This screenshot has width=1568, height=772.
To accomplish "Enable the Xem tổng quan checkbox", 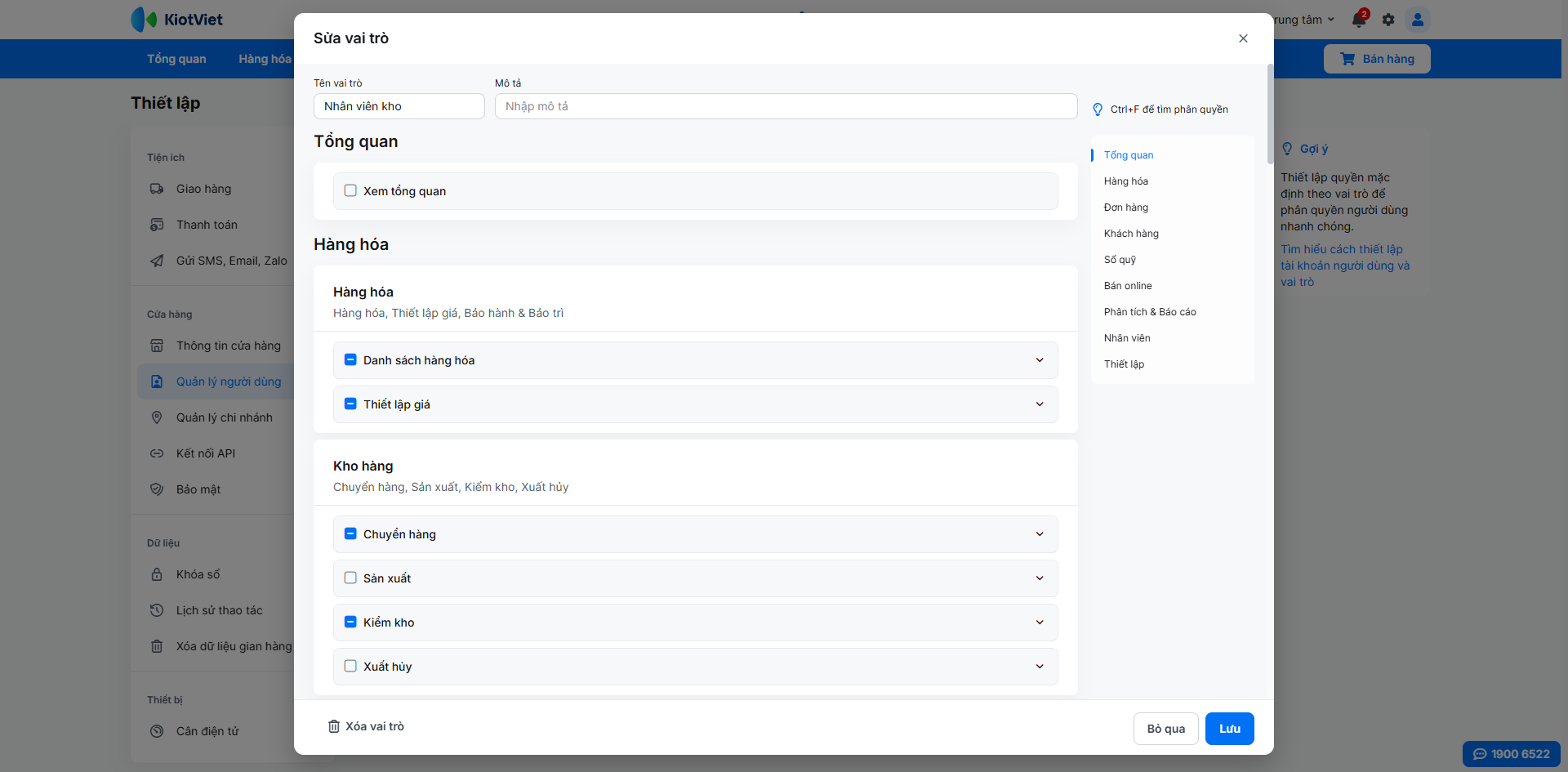I will [x=350, y=190].
